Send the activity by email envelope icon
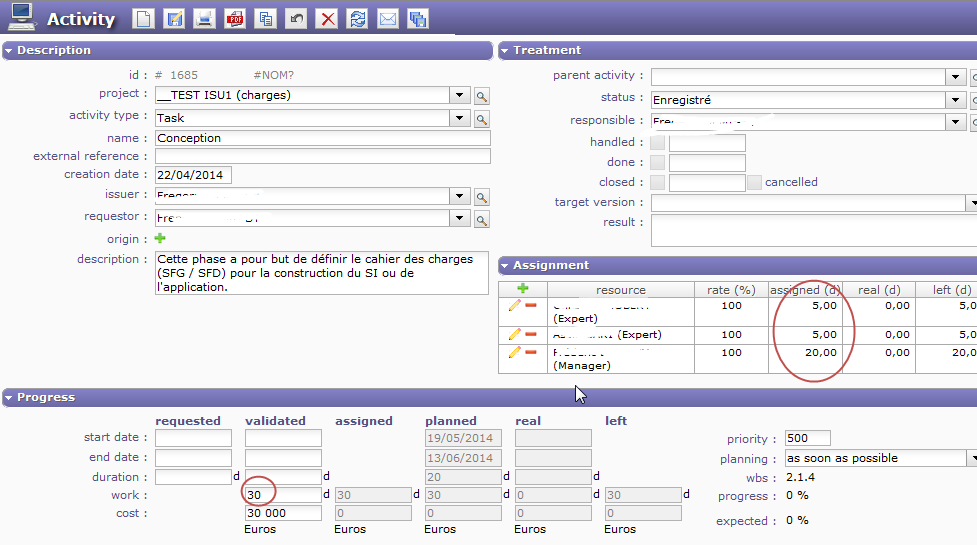The height and width of the screenshot is (545, 977). 387,19
